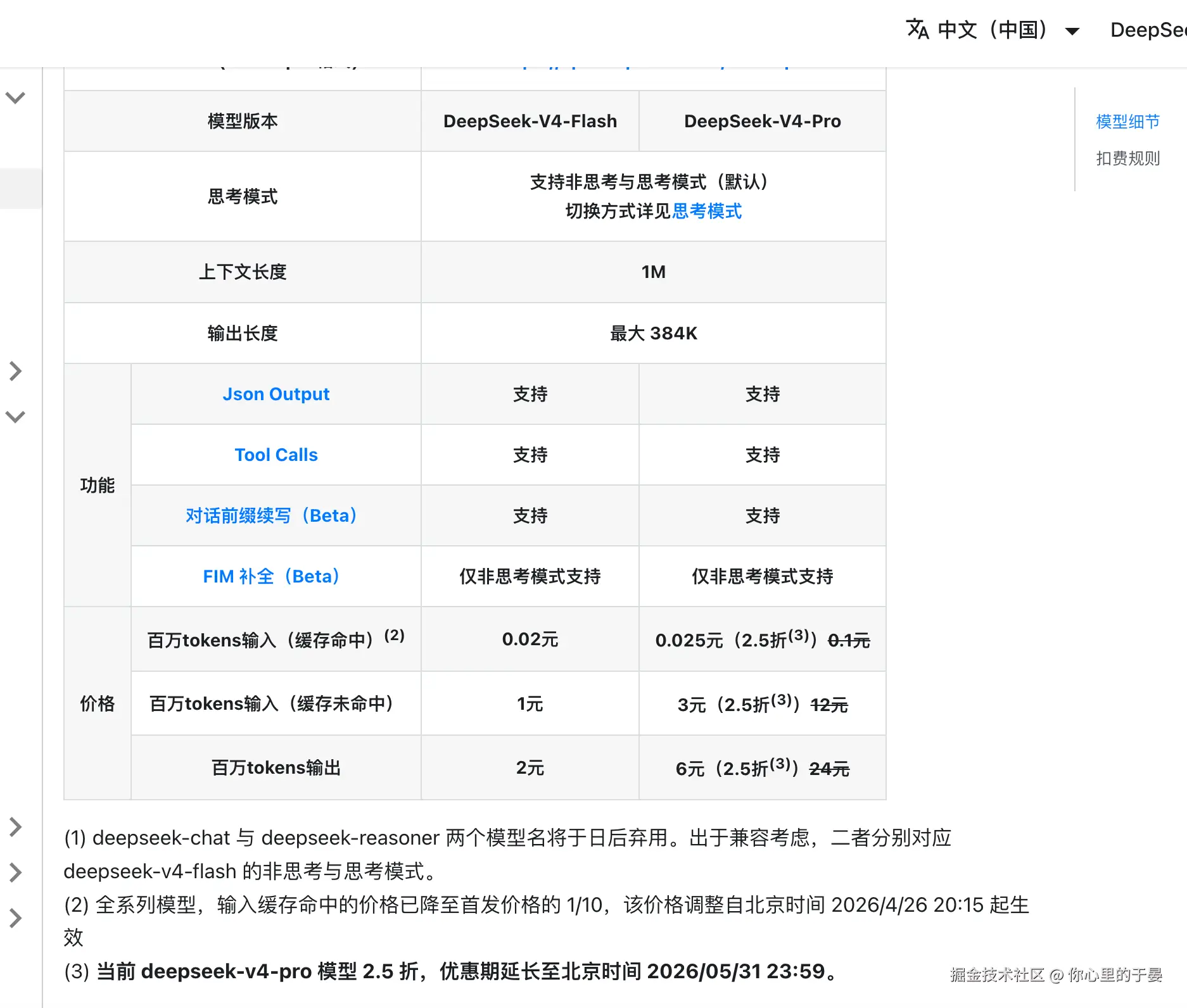Click the struck-through 0.1元 original price
Screen dimensions: 1187x1008
pyautogui.click(x=849, y=641)
